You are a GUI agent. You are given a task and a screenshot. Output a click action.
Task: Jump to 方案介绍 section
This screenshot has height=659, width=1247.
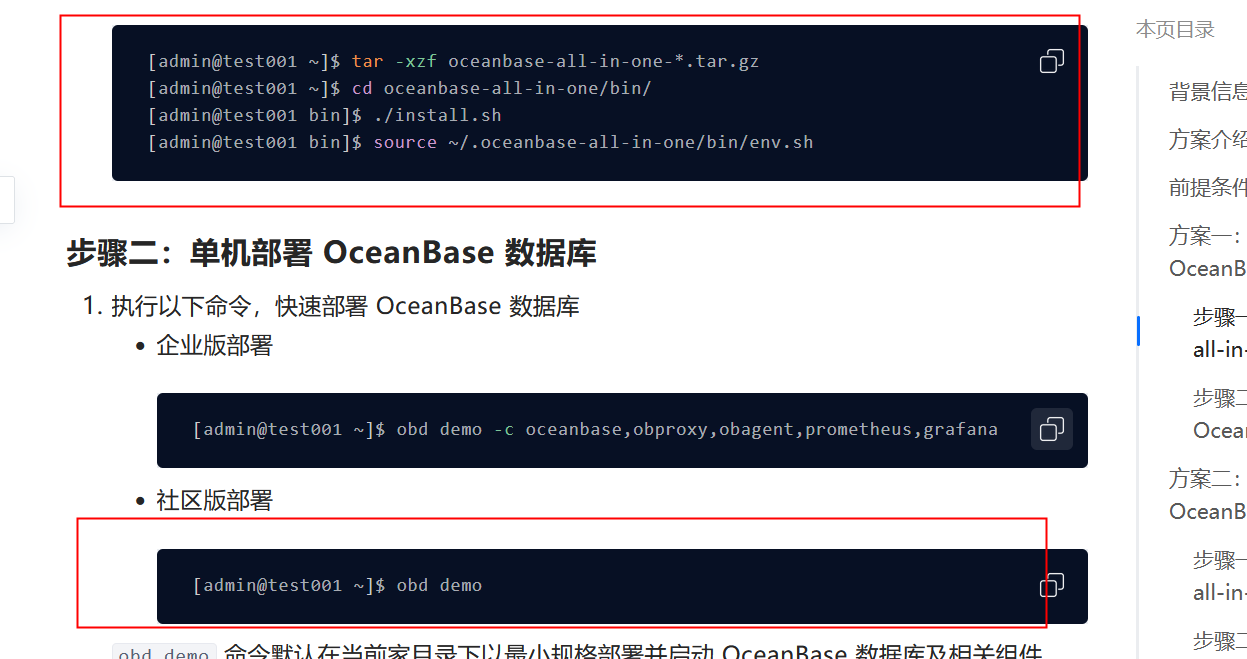(x=1207, y=140)
